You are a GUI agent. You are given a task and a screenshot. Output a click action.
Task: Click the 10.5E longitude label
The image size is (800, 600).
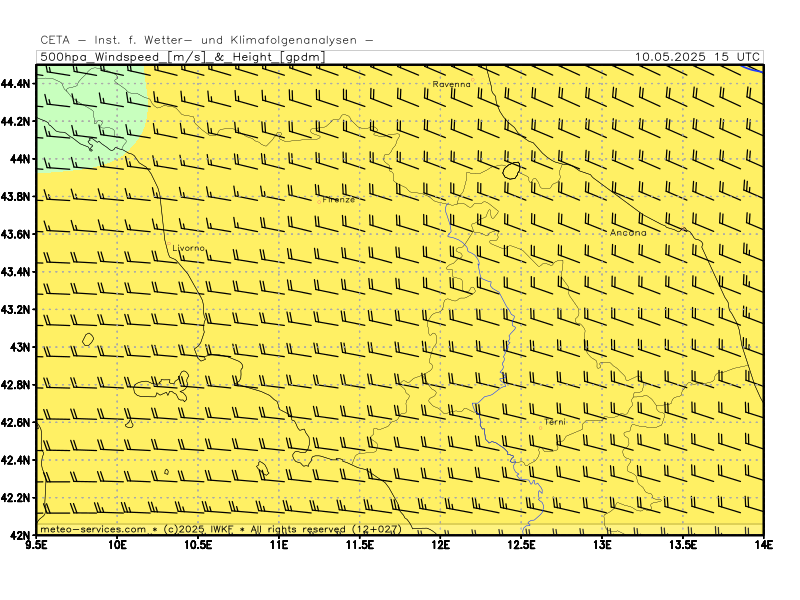(x=198, y=545)
